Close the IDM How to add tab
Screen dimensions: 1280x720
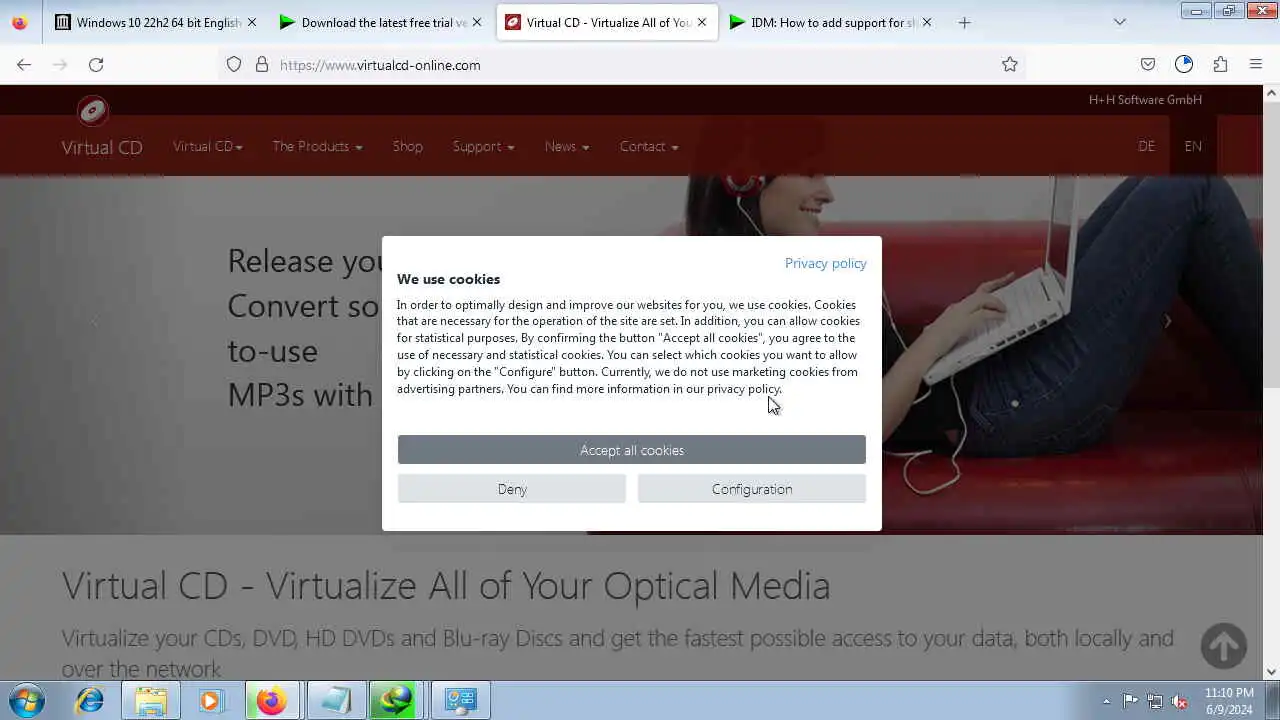click(x=927, y=22)
